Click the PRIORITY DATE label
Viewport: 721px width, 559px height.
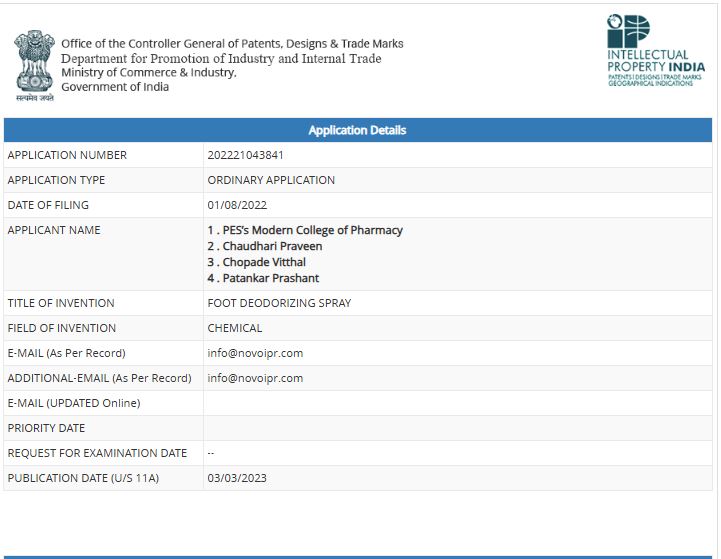click(x=46, y=428)
